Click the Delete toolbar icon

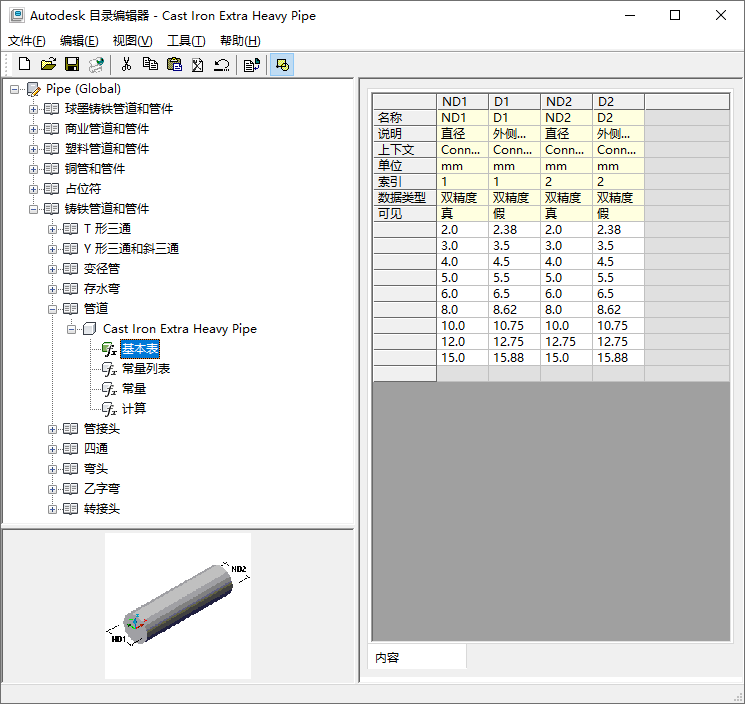198,64
